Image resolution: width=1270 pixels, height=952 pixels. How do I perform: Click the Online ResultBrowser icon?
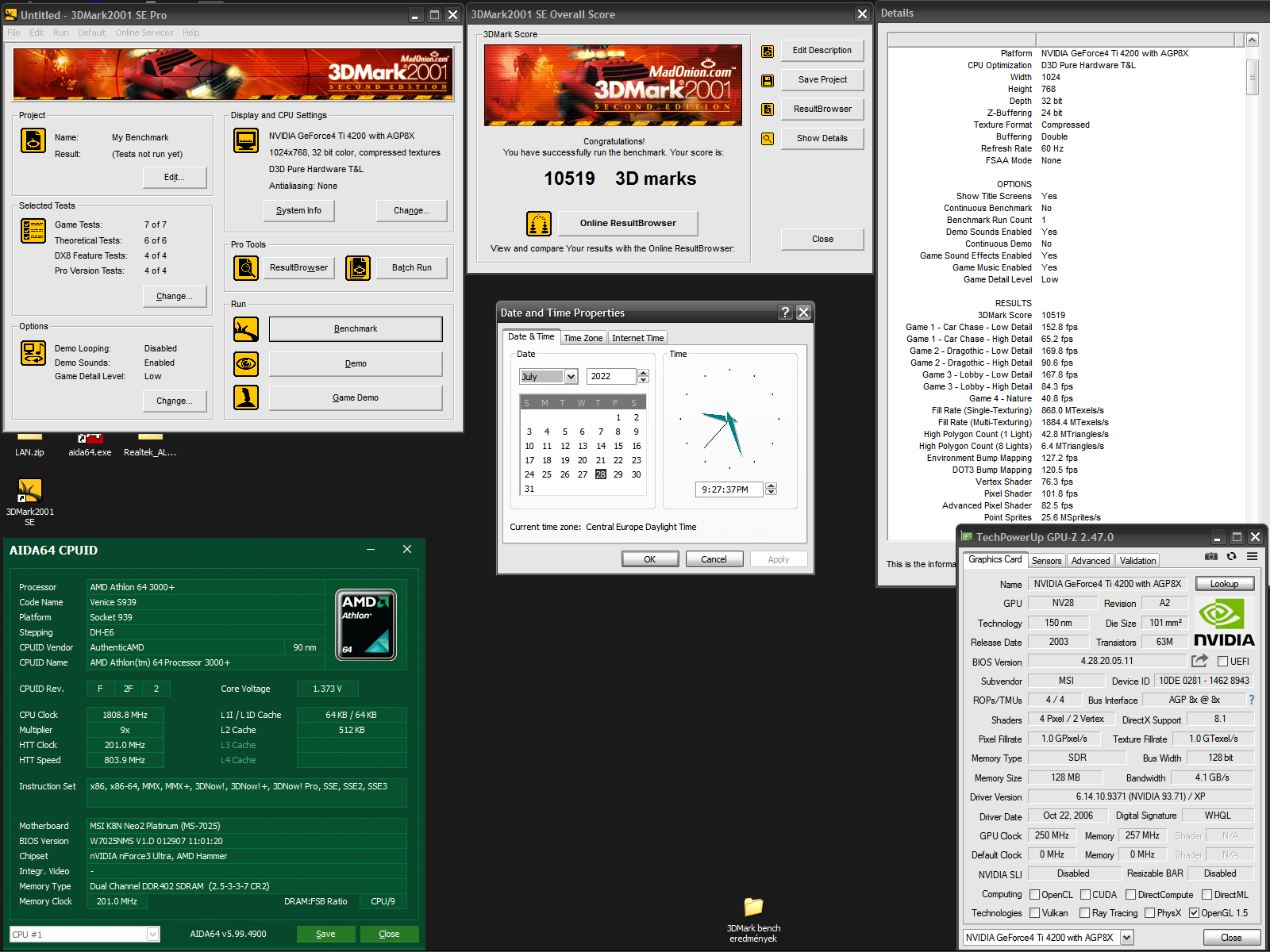539,224
